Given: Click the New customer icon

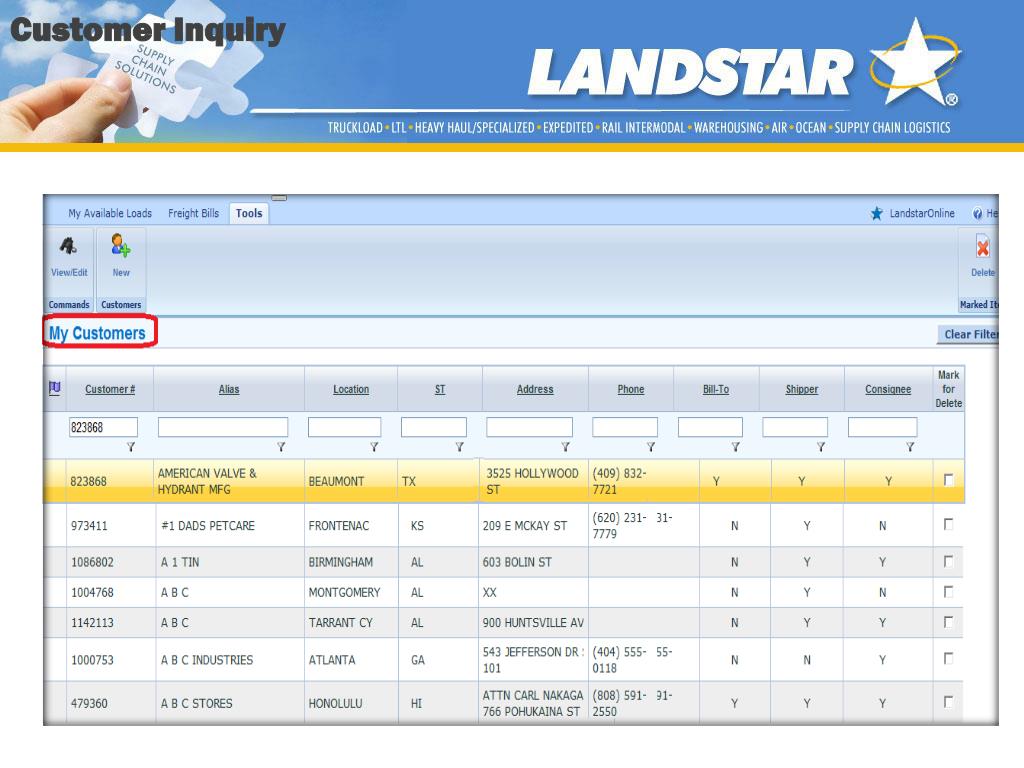Looking at the screenshot, I should 121,246.
